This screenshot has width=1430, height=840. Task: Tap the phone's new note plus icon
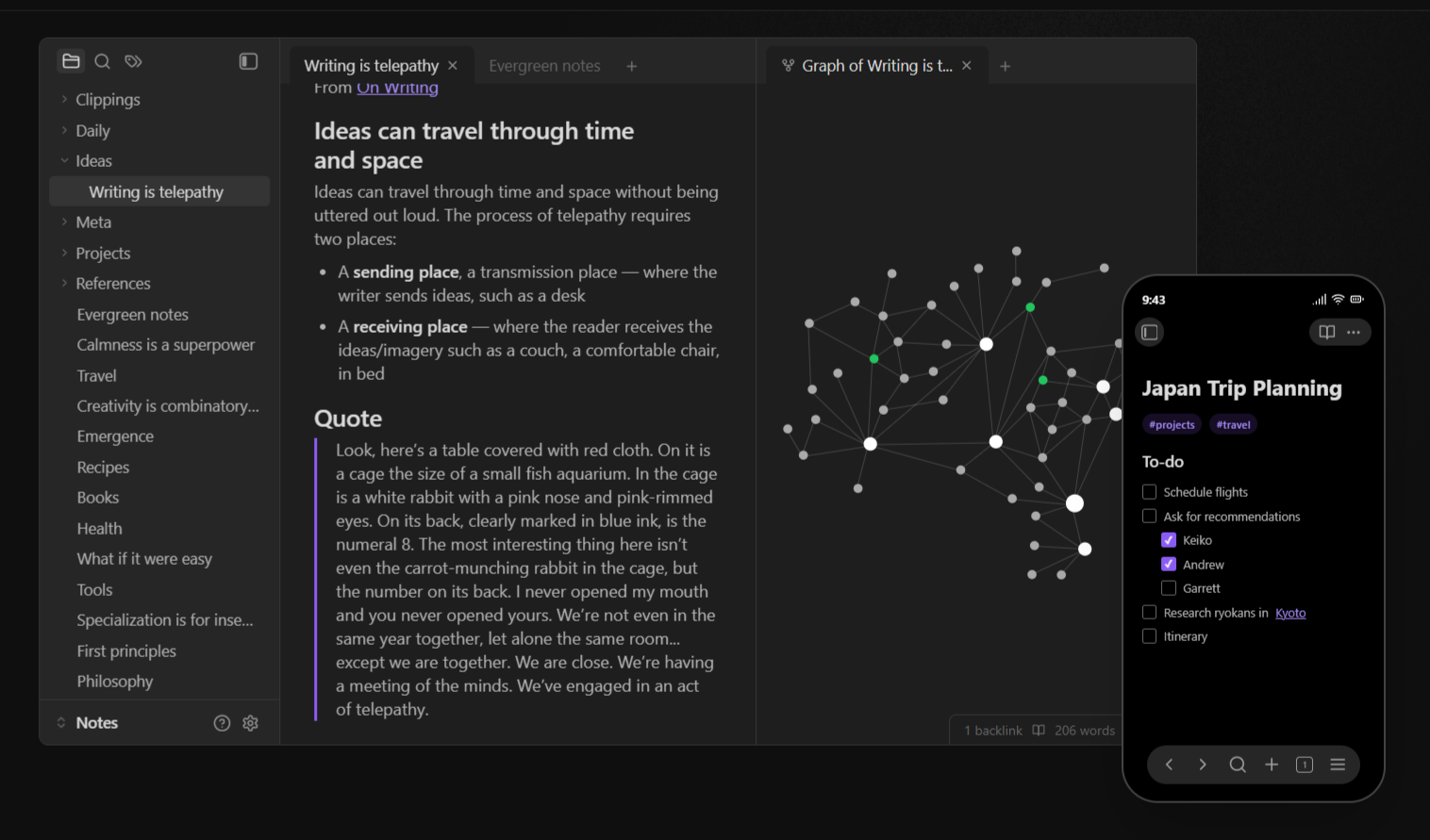(1272, 765)
